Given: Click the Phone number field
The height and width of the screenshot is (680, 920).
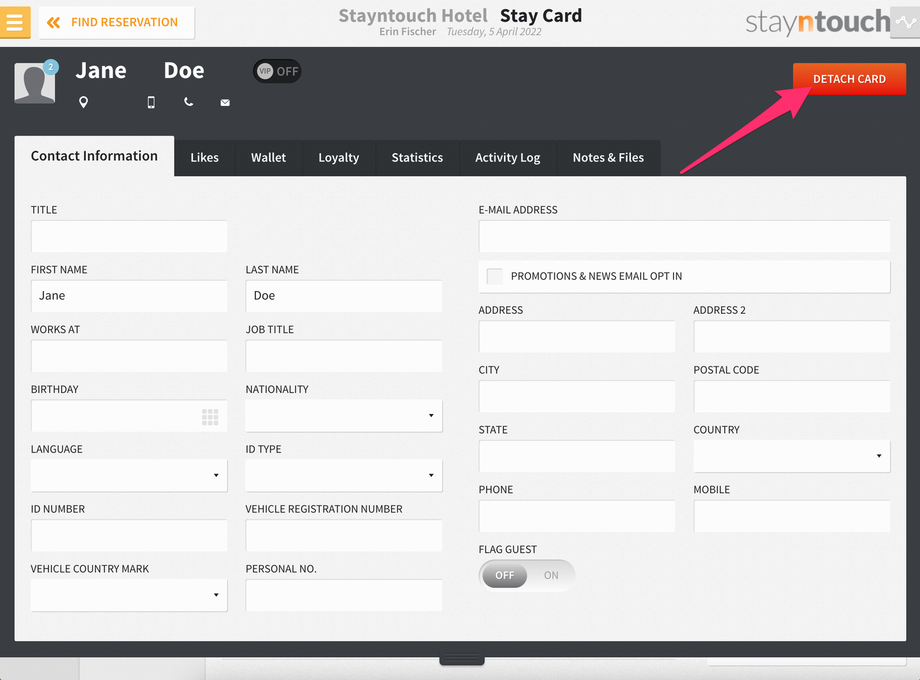Looking at the screenshot, I should [x=577, y=516].
